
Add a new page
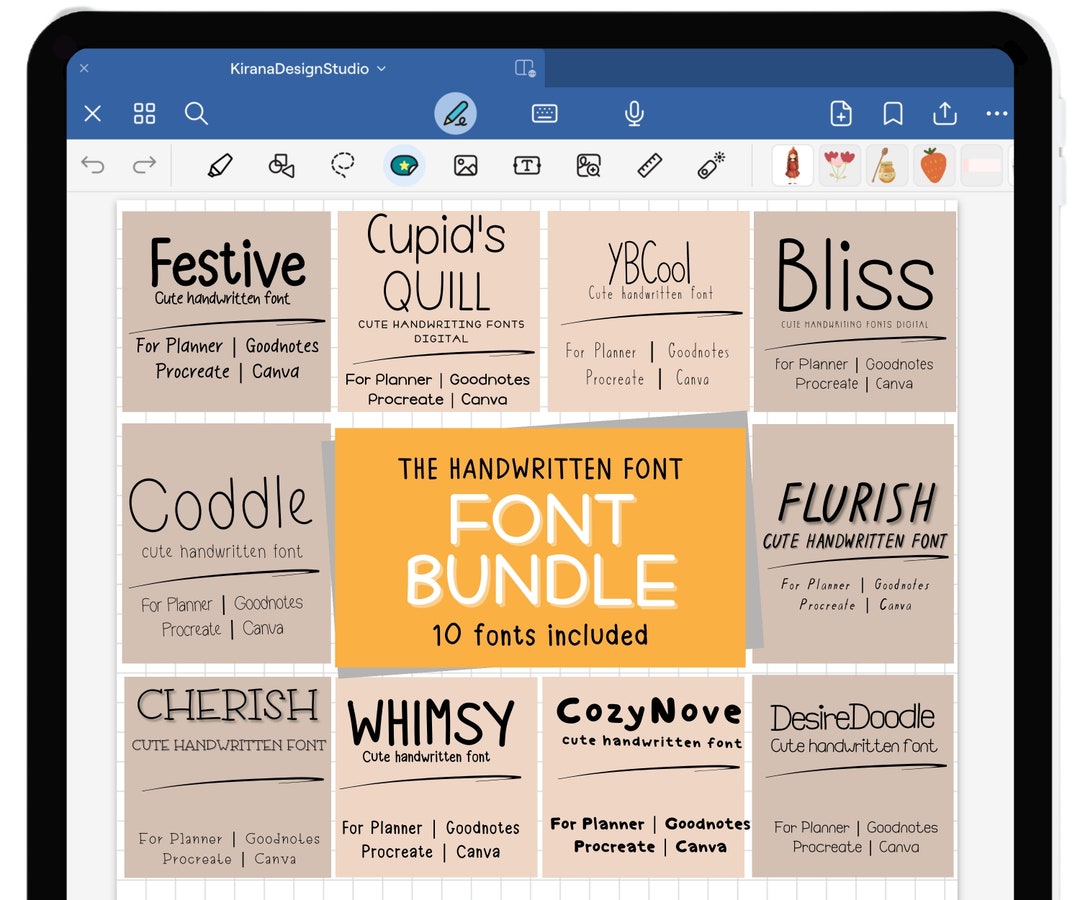[x=841, y=114]
